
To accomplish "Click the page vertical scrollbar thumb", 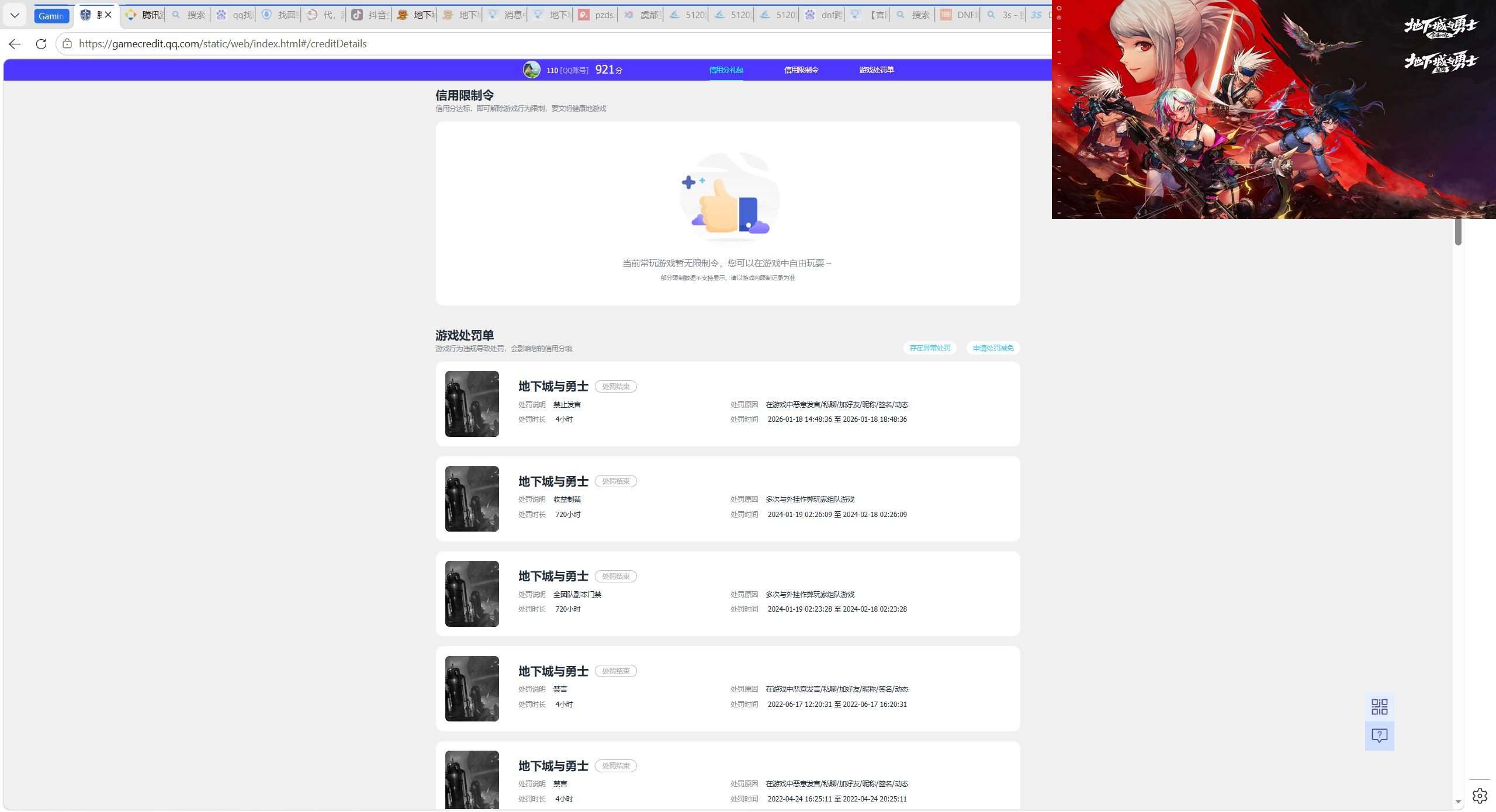I will (1458, 231).
